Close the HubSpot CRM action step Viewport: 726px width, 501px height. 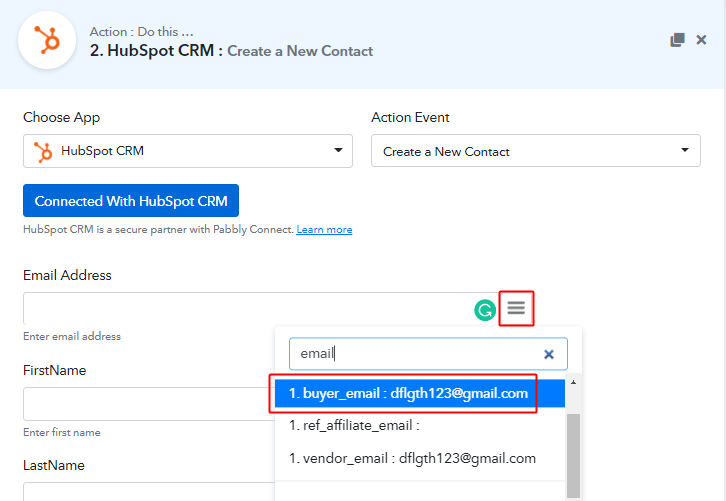701,40
